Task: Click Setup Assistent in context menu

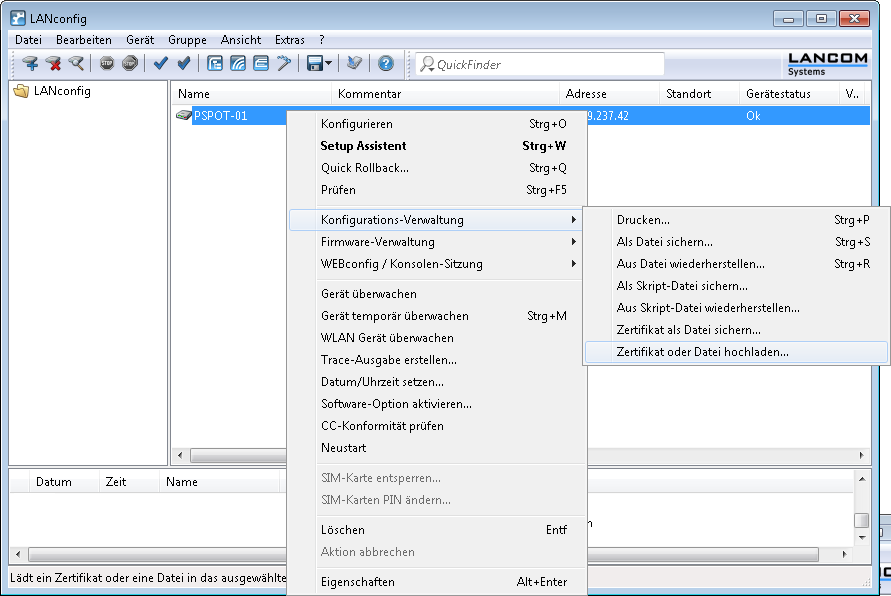Action: pos(363,146)
